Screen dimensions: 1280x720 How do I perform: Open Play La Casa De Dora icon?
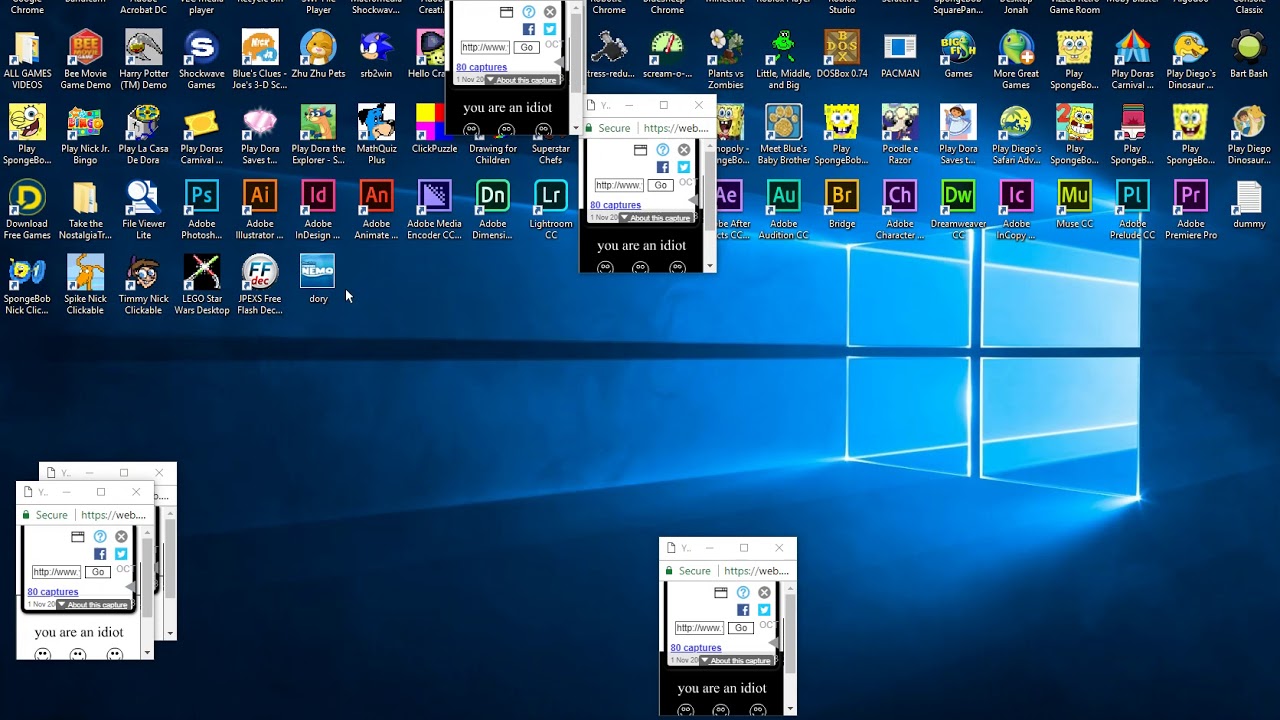point(143,135)
